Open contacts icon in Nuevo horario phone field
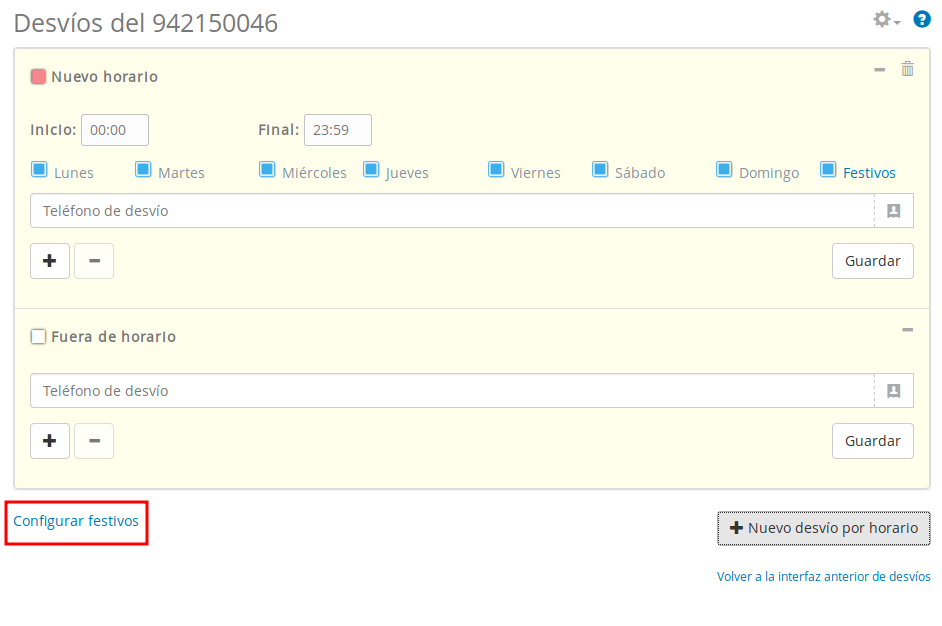942x626 pixels. [894, 211]
